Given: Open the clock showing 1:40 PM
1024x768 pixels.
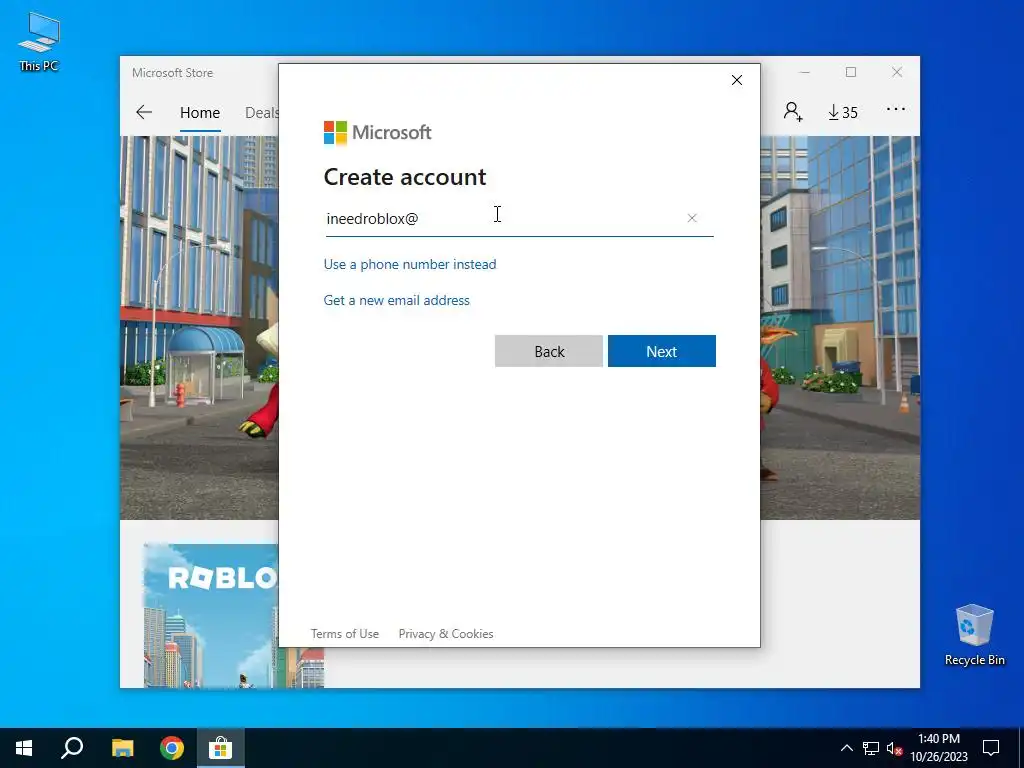Looking at the screenshot, I should 939,748.
